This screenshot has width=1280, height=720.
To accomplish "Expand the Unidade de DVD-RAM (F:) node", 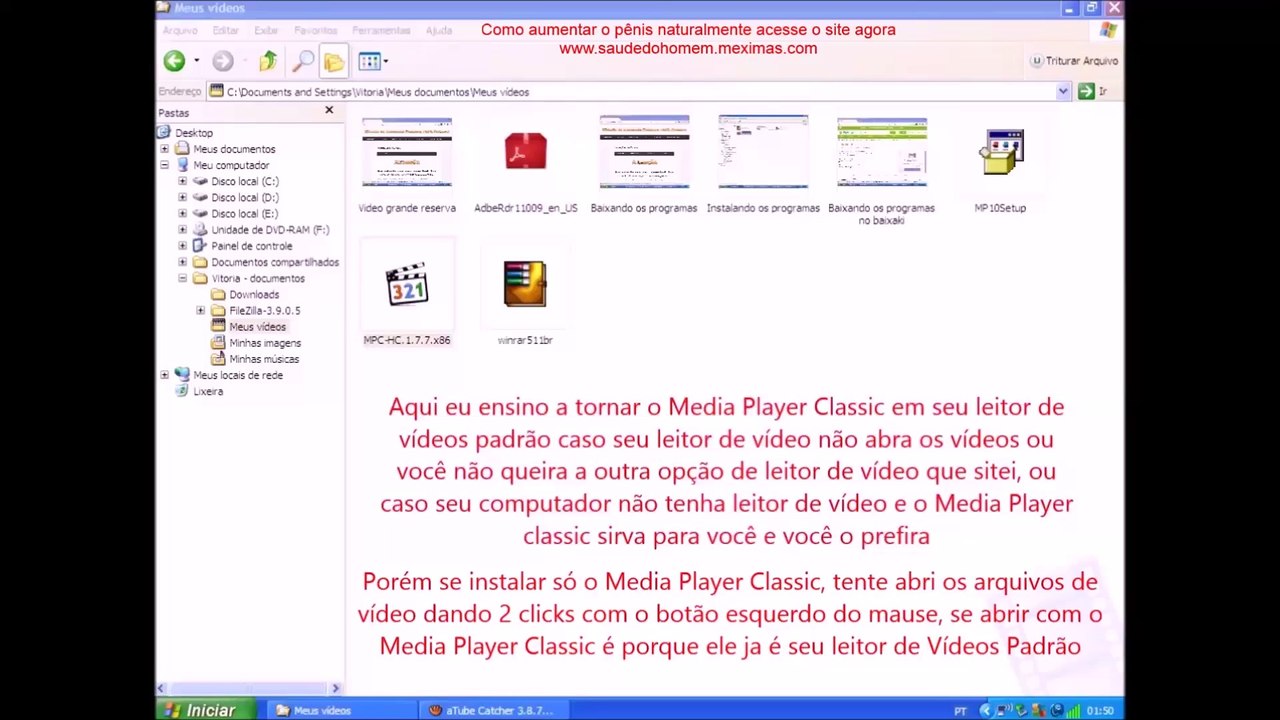I will pyautogui.click(x=182, y=229).
